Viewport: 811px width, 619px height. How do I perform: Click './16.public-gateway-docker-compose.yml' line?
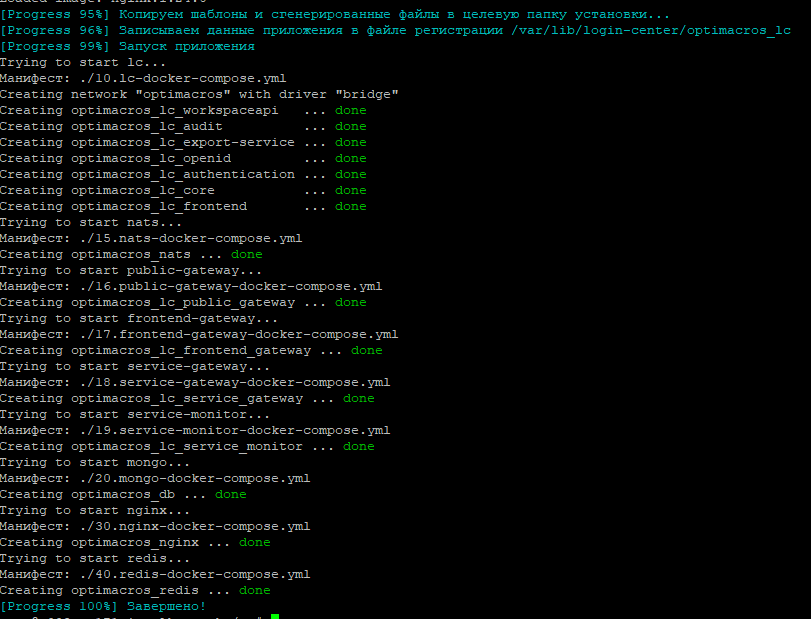click(191, 287)
